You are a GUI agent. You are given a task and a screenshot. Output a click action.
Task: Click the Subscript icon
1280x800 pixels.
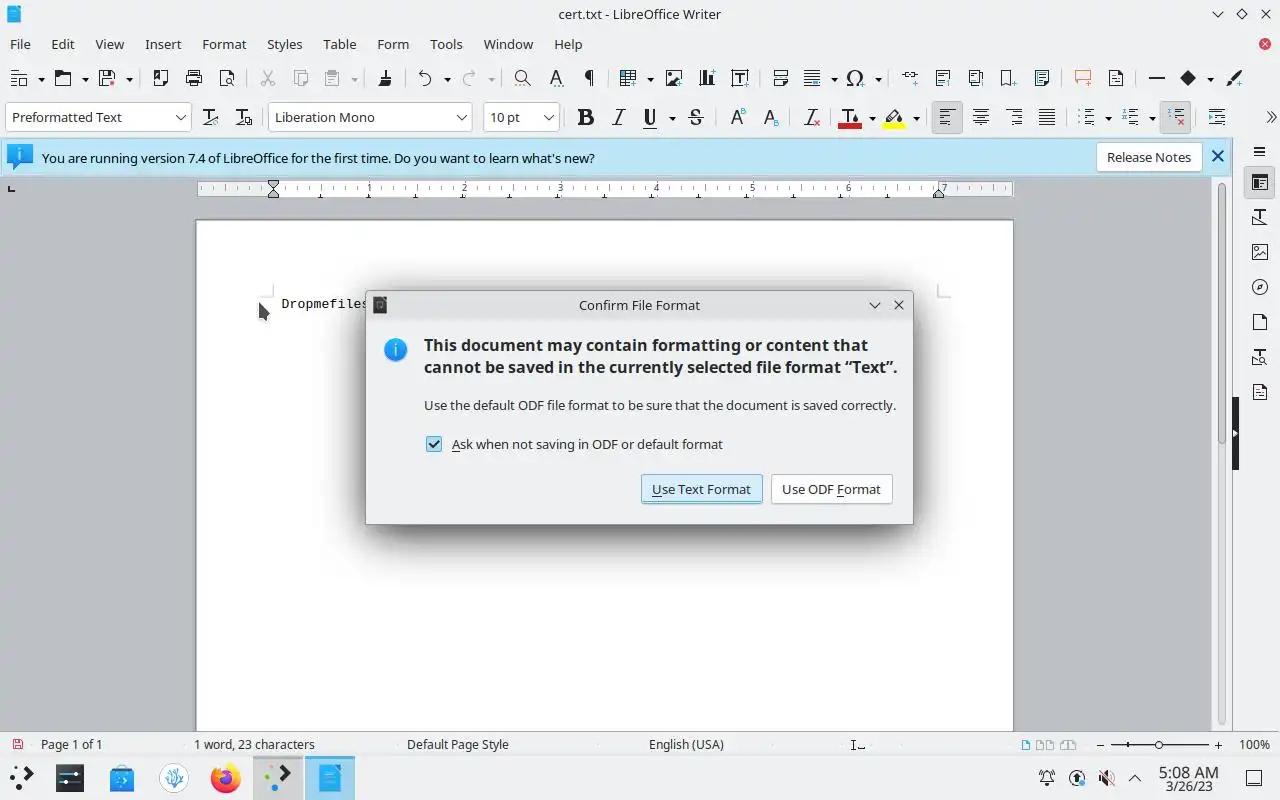pos(771,117)
